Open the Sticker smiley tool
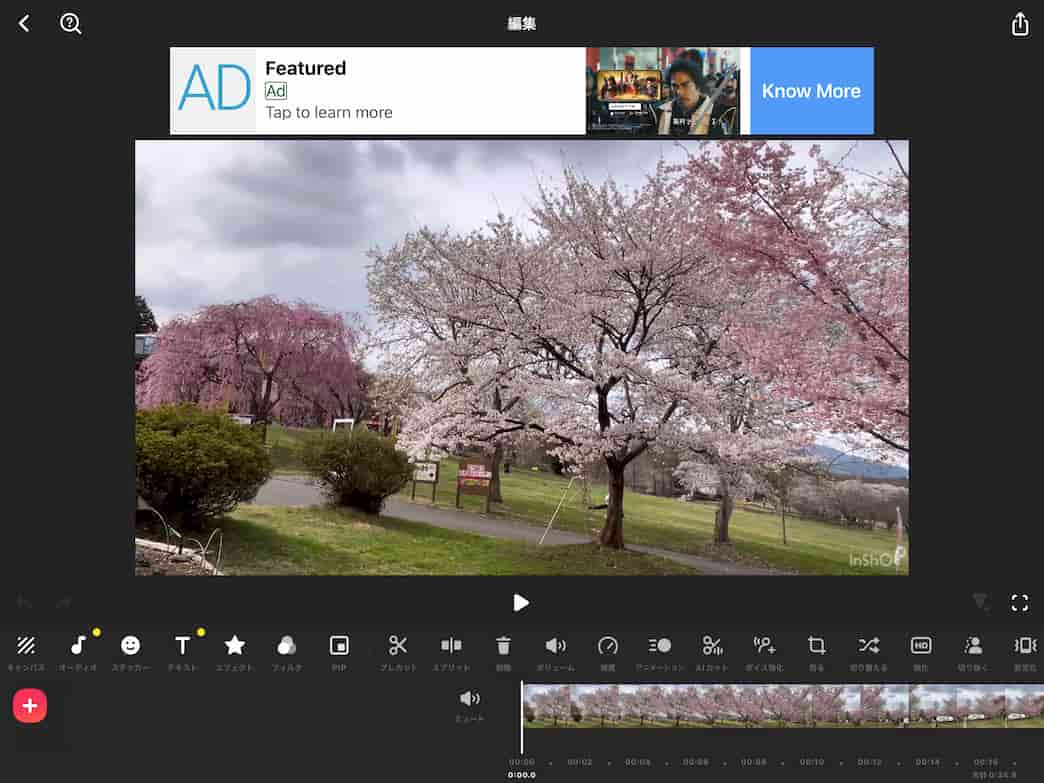This screenshot has height=783, width=1044. 130,646
